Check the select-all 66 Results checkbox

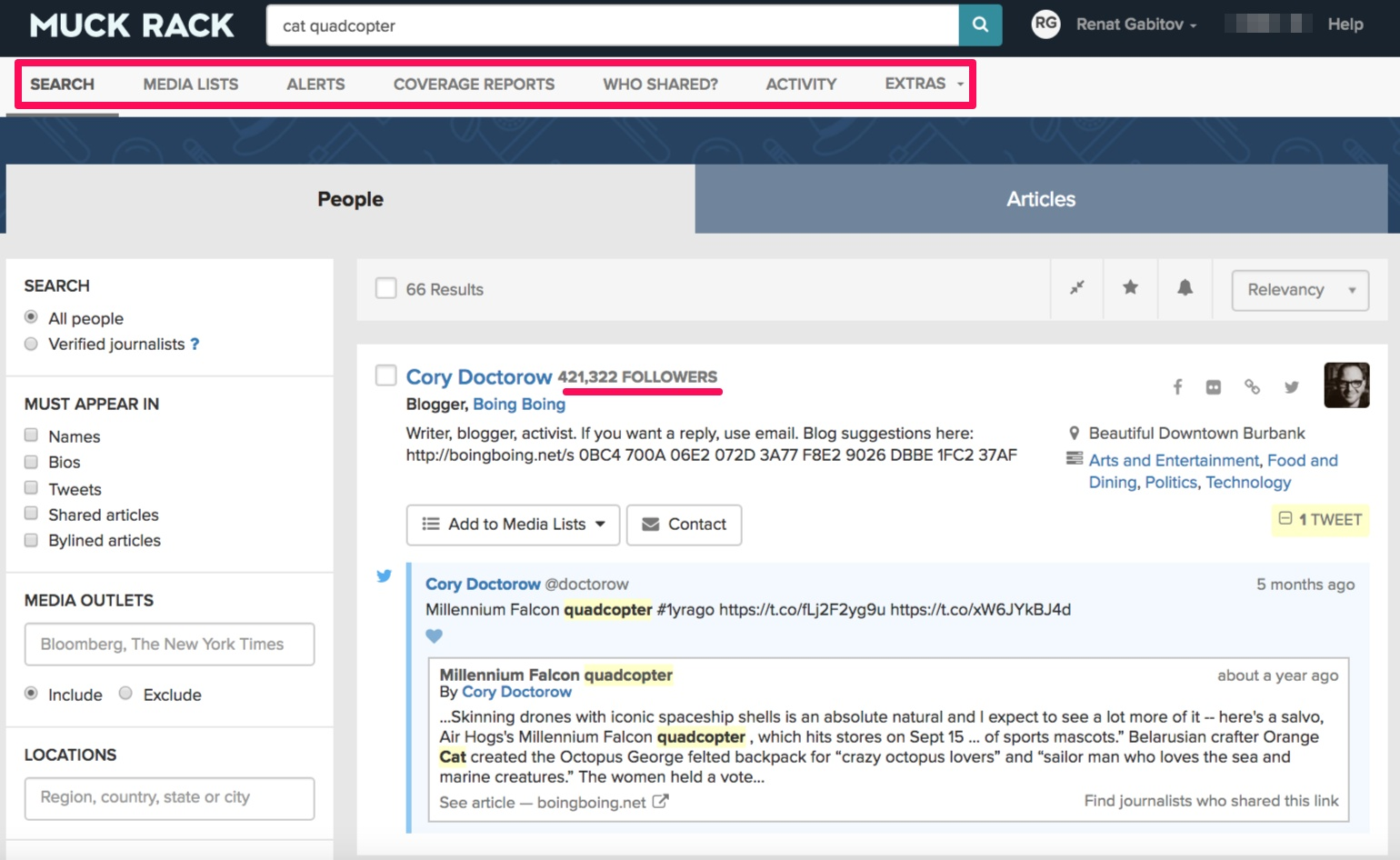pos(386,289)
